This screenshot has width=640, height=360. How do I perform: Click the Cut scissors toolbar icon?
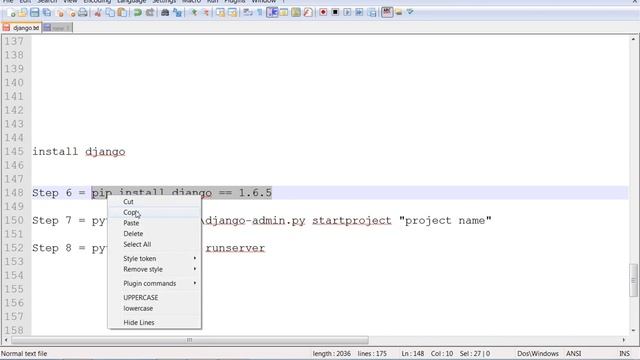coord(98,13)
